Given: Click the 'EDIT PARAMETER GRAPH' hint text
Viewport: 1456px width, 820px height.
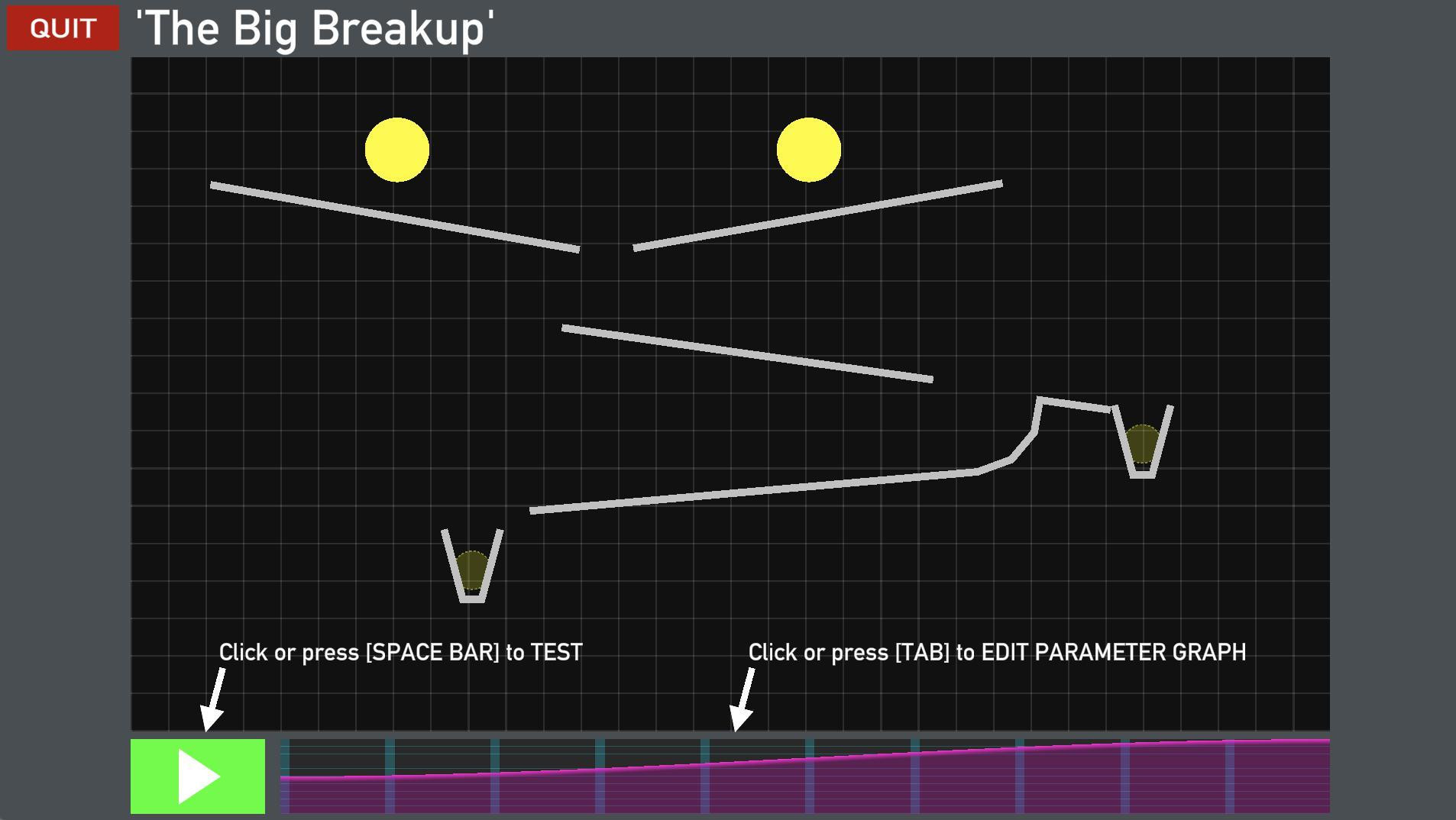Looking at the screenshot, I should click(1114, 653).
